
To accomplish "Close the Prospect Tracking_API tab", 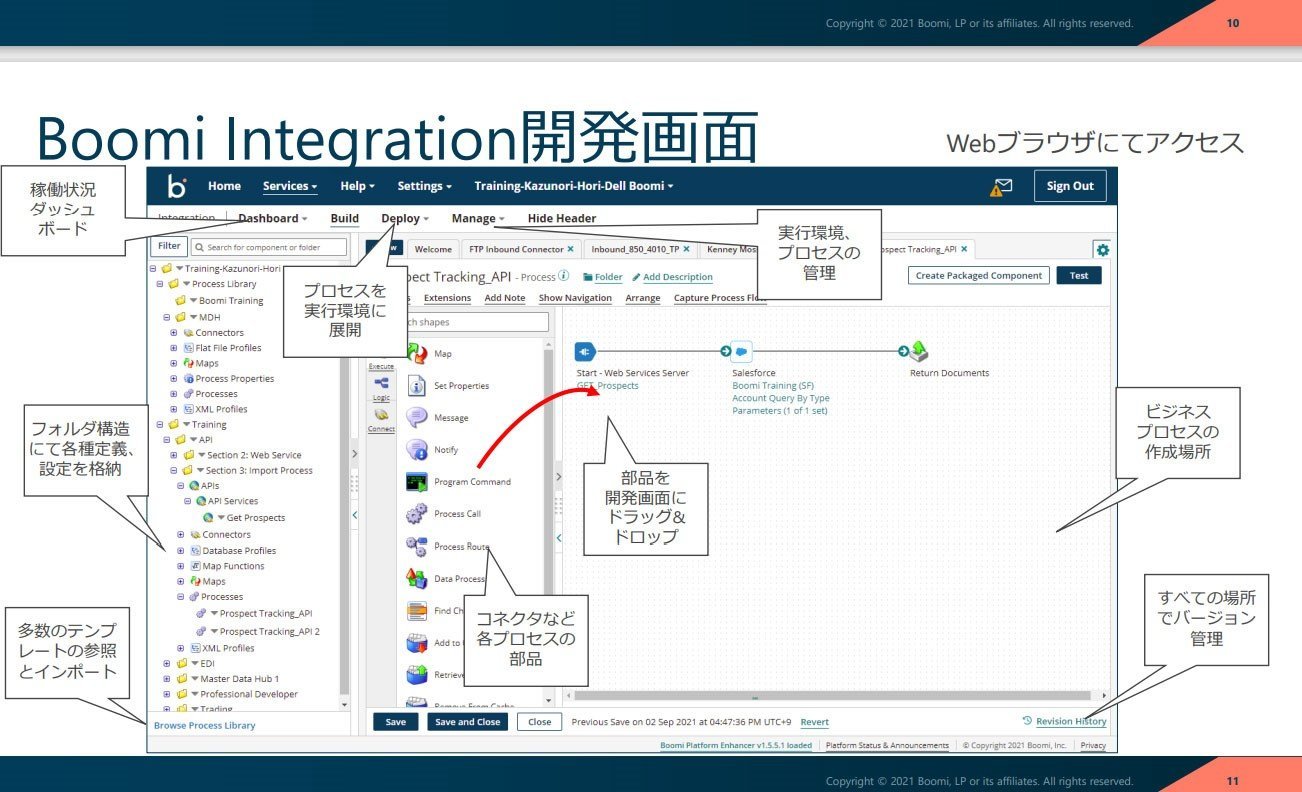I will point(965,249).
